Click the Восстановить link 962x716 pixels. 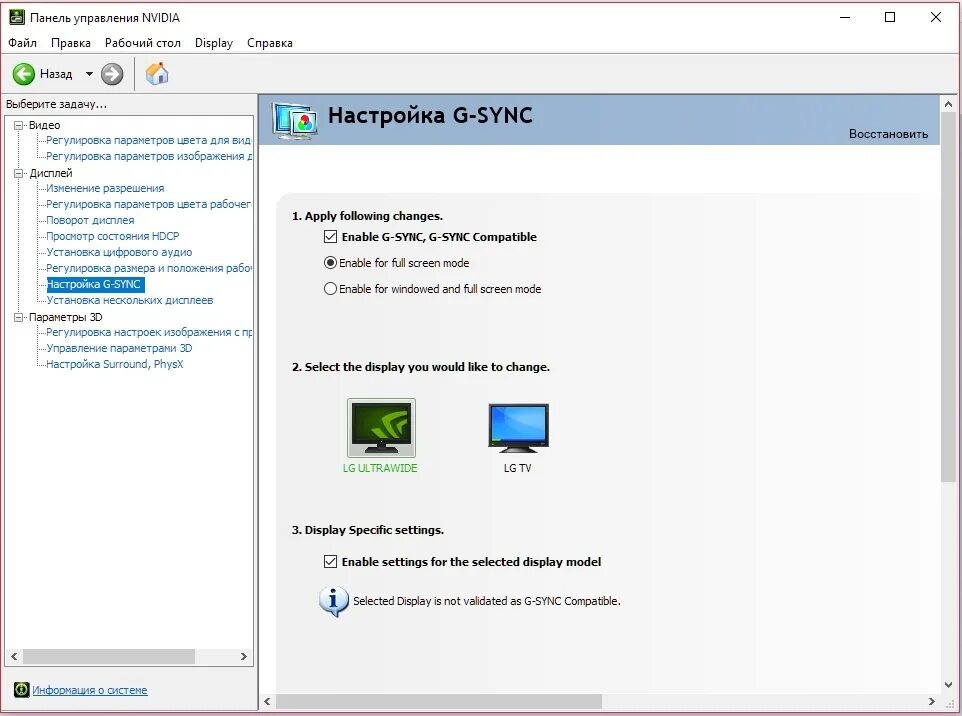tap(888, 134)
